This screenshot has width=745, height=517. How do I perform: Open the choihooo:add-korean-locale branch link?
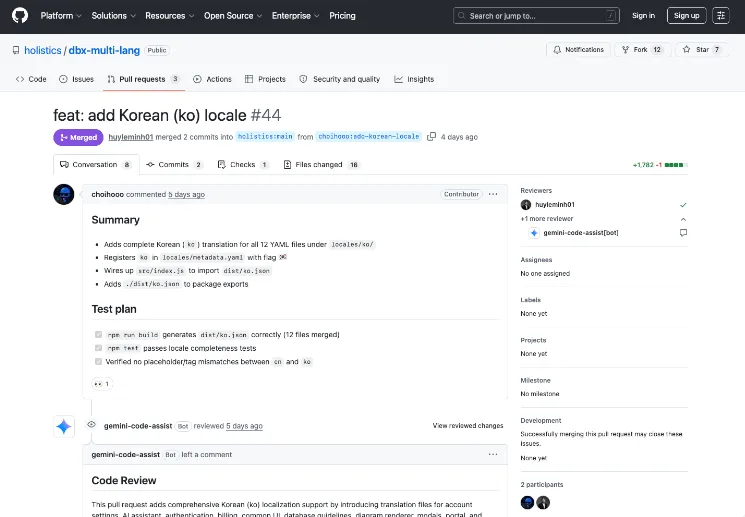pos(369,137)
